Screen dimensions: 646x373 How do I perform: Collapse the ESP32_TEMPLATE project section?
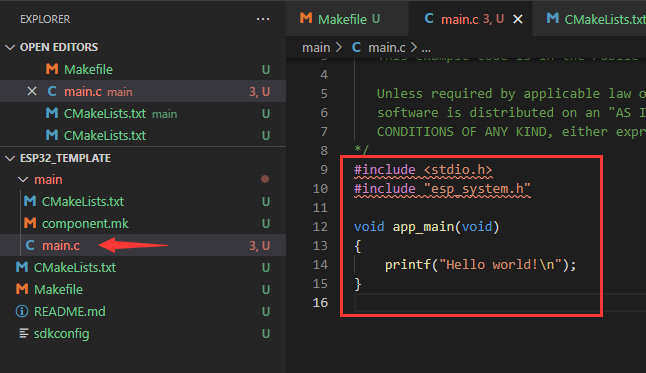coord(10,158)
